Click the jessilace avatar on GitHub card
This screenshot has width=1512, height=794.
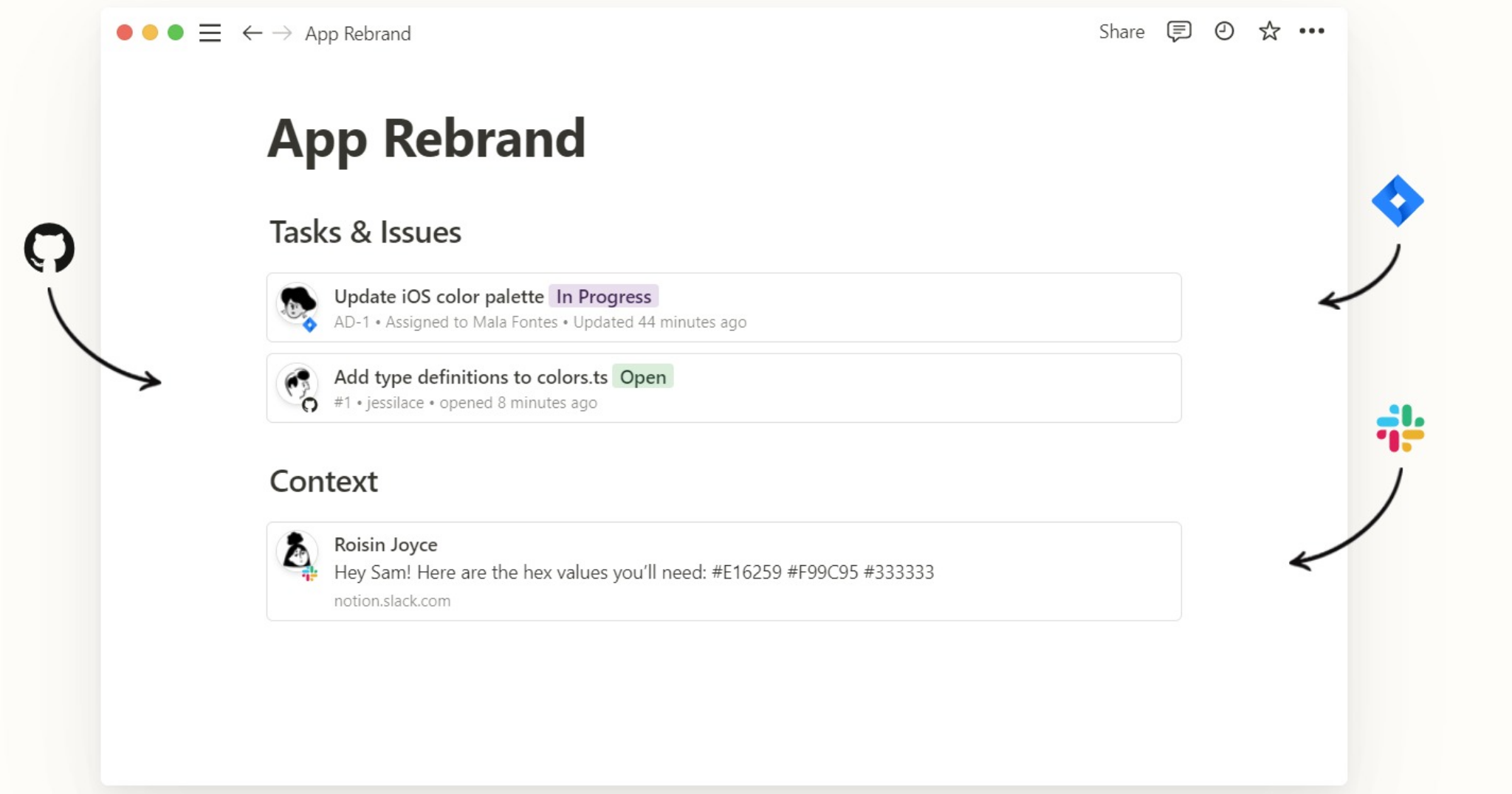297,383
